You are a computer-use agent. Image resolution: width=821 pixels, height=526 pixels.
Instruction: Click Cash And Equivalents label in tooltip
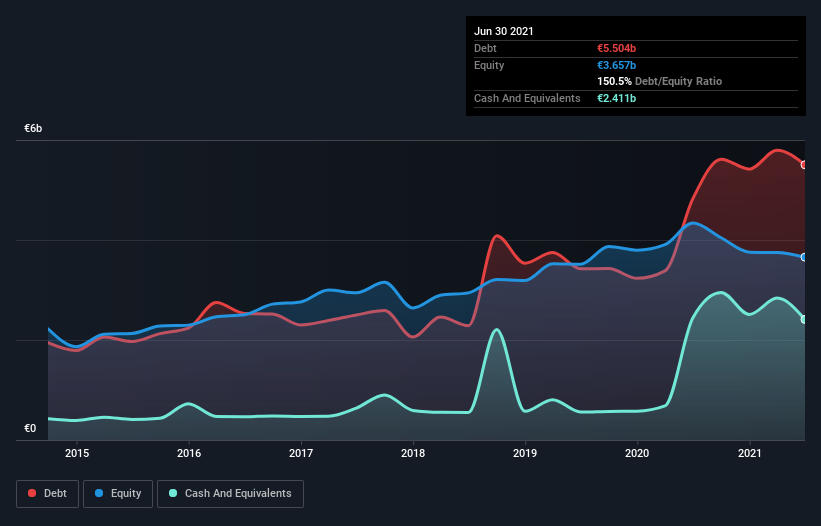click(x=527, y=98)
